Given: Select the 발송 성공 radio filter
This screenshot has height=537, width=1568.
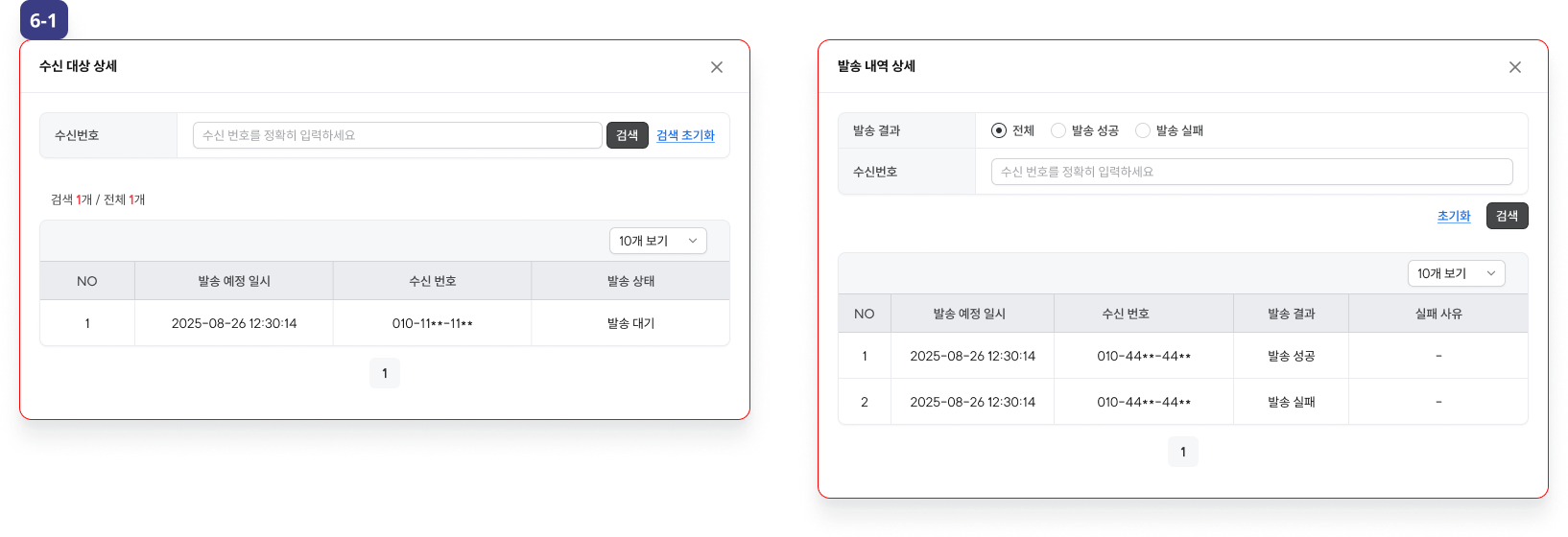Looking at the screenshot, I should coord(1058,130).
